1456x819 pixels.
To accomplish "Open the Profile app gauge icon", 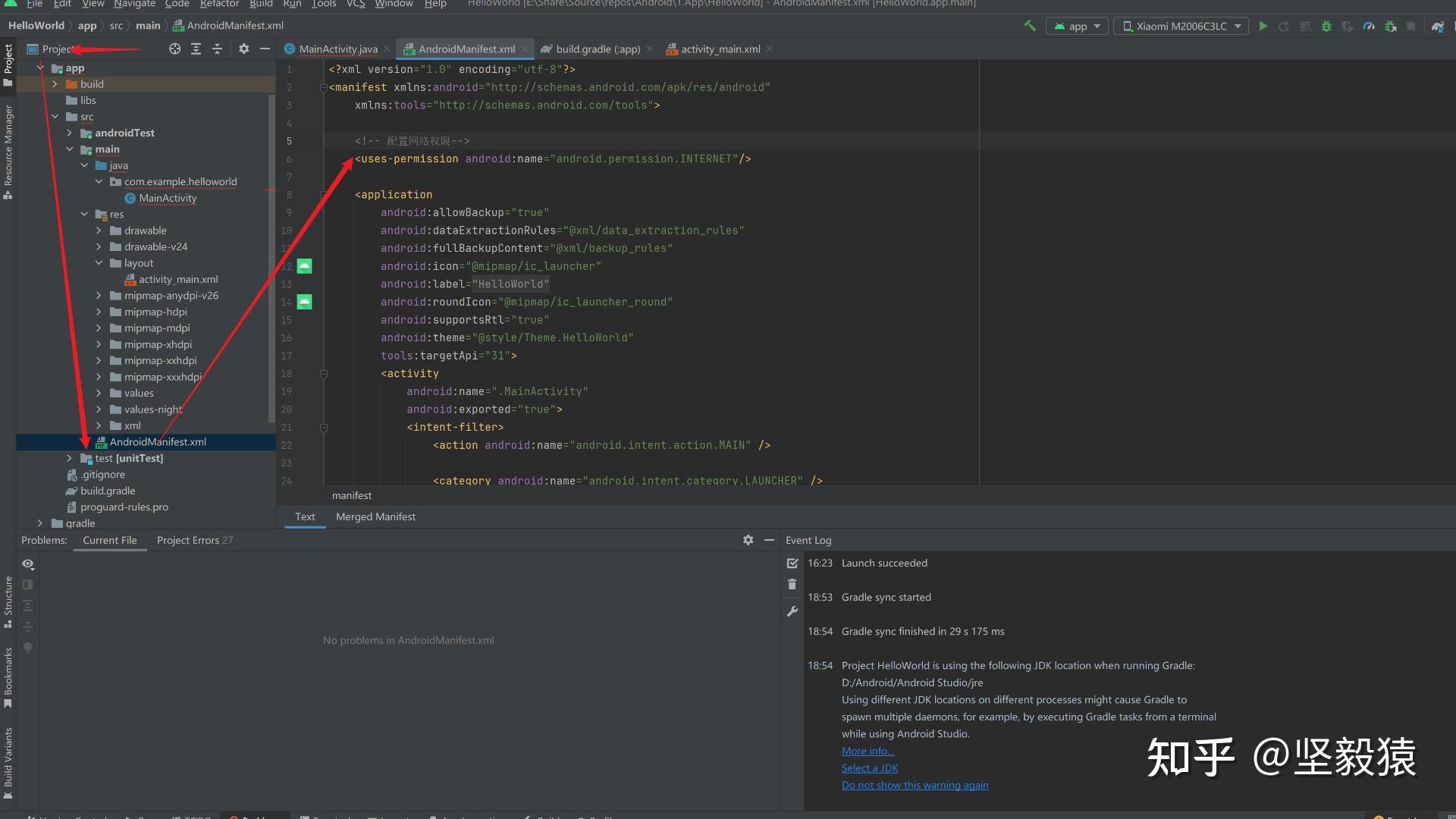I will click(1369, 26).
